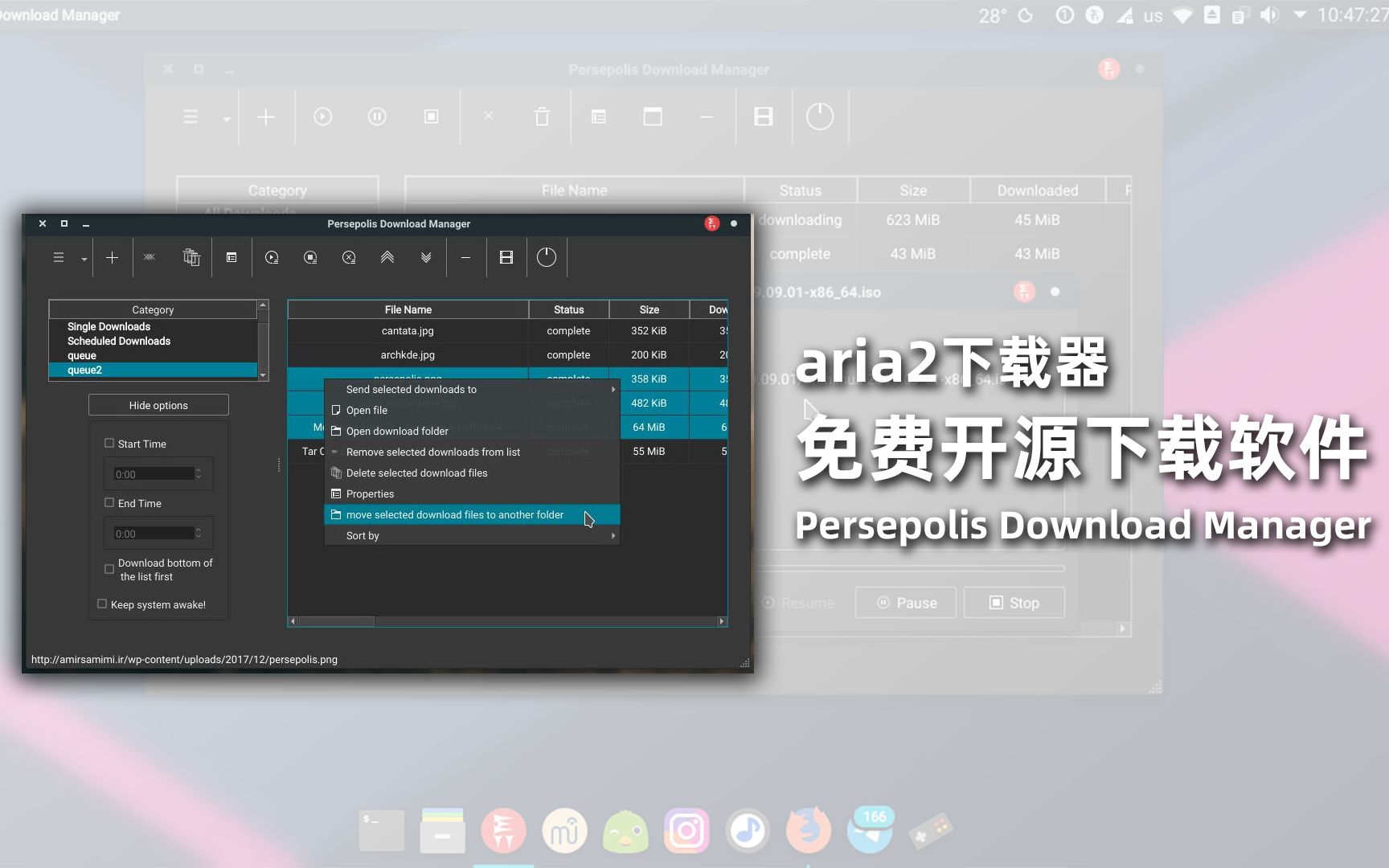The height and width of the screenshot is (868, 1389).
Task: Select Single Downloads category
Action: 153,326
